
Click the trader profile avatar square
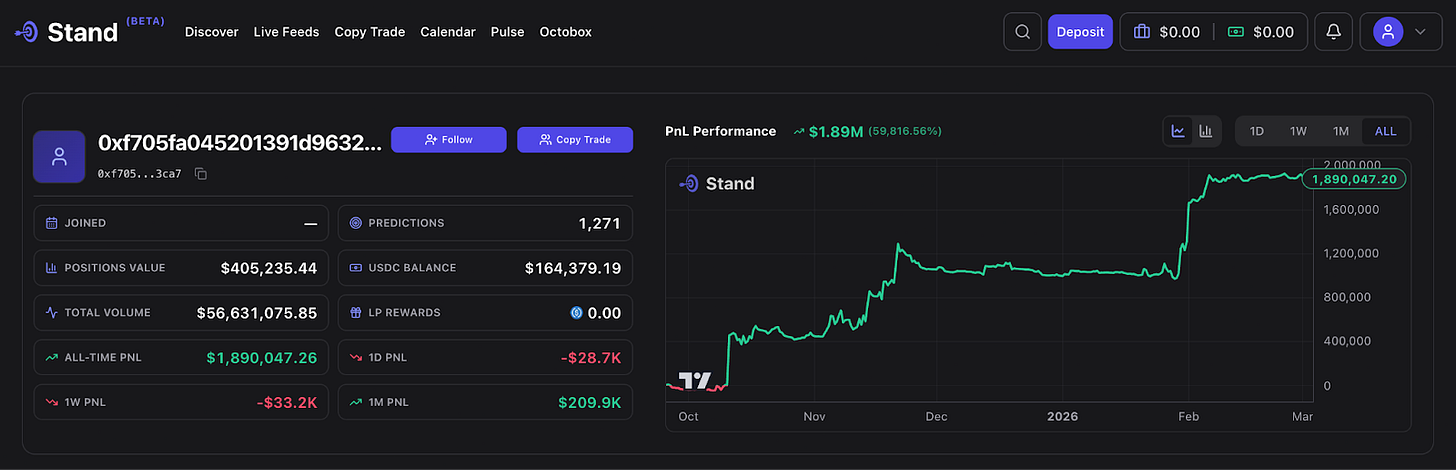(59, 156)
